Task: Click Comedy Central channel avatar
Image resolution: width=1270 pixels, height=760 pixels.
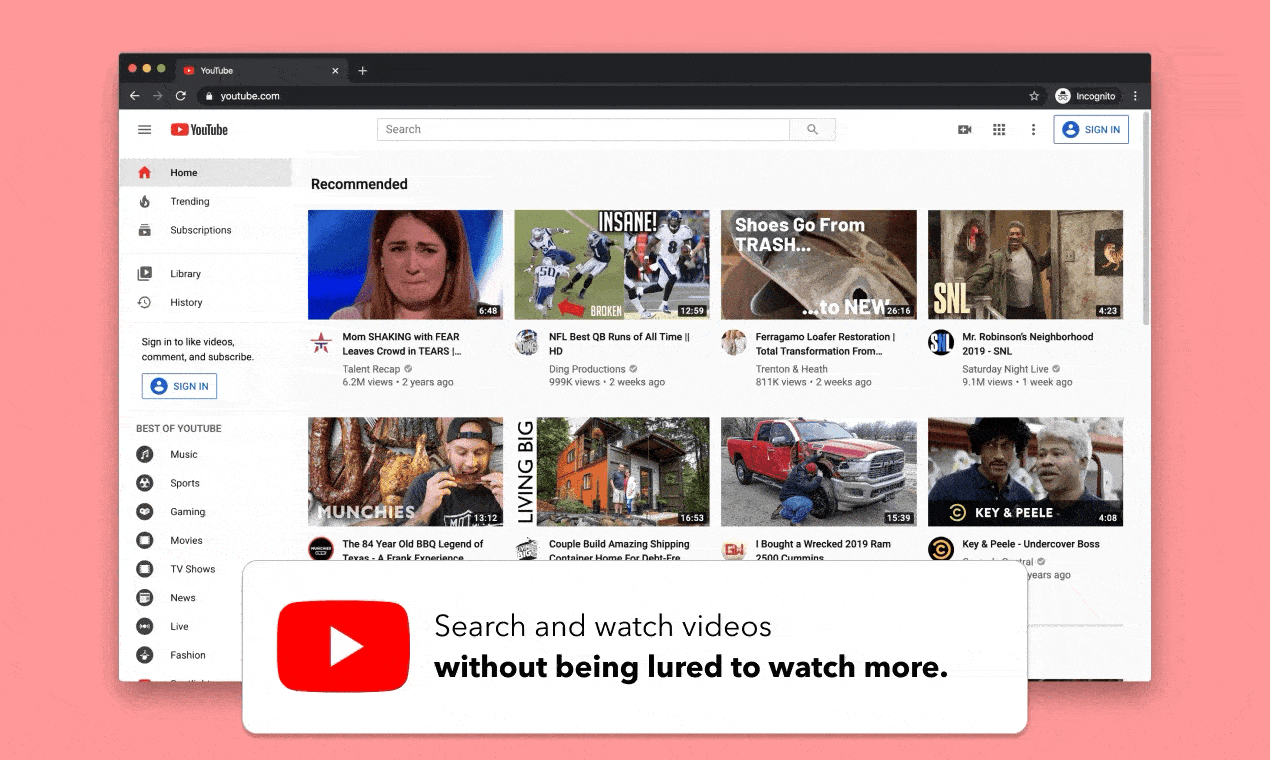Action: click(x=941, y=549)
